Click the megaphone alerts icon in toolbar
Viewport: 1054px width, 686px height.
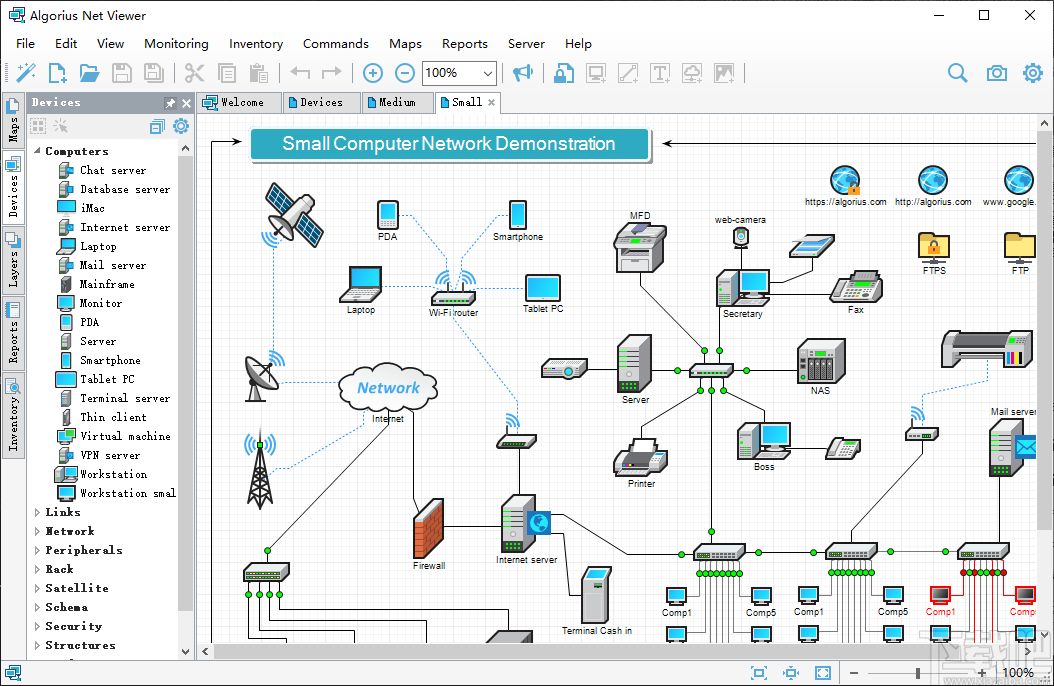522,73
